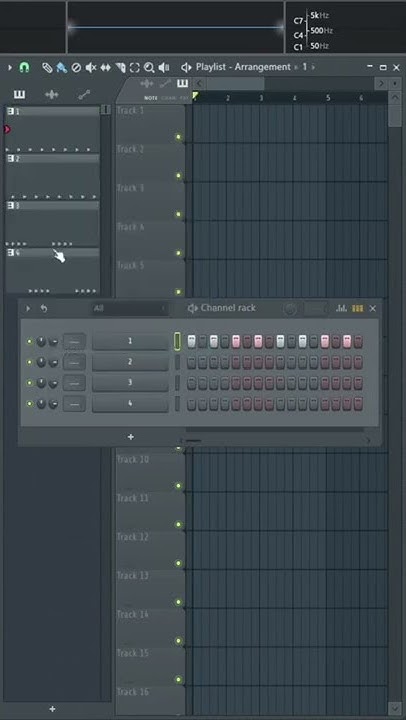Toggle the first step of channel 1

(192, 342)
